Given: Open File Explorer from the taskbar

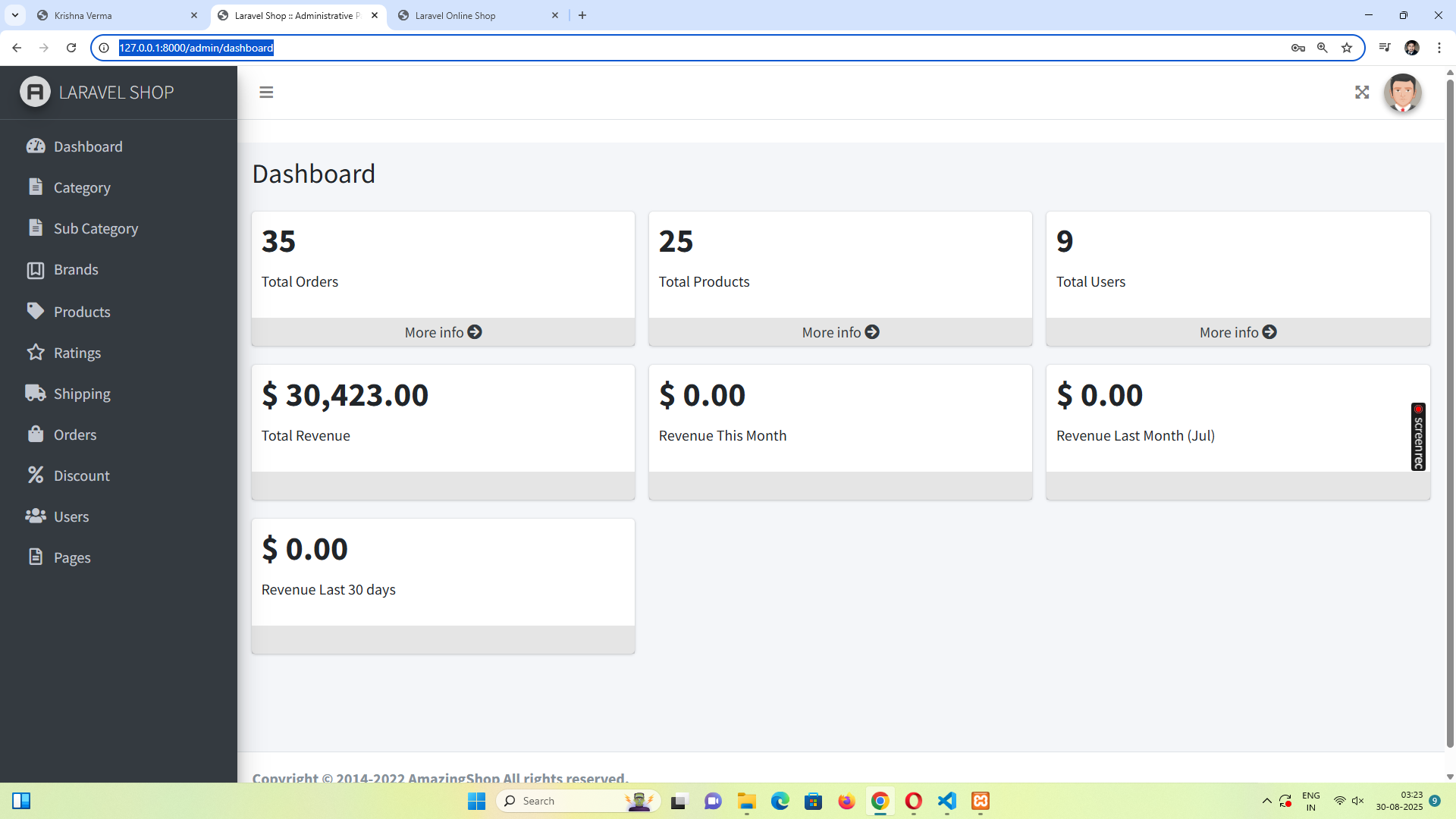Looking at the screenshot, I should 747,801.
